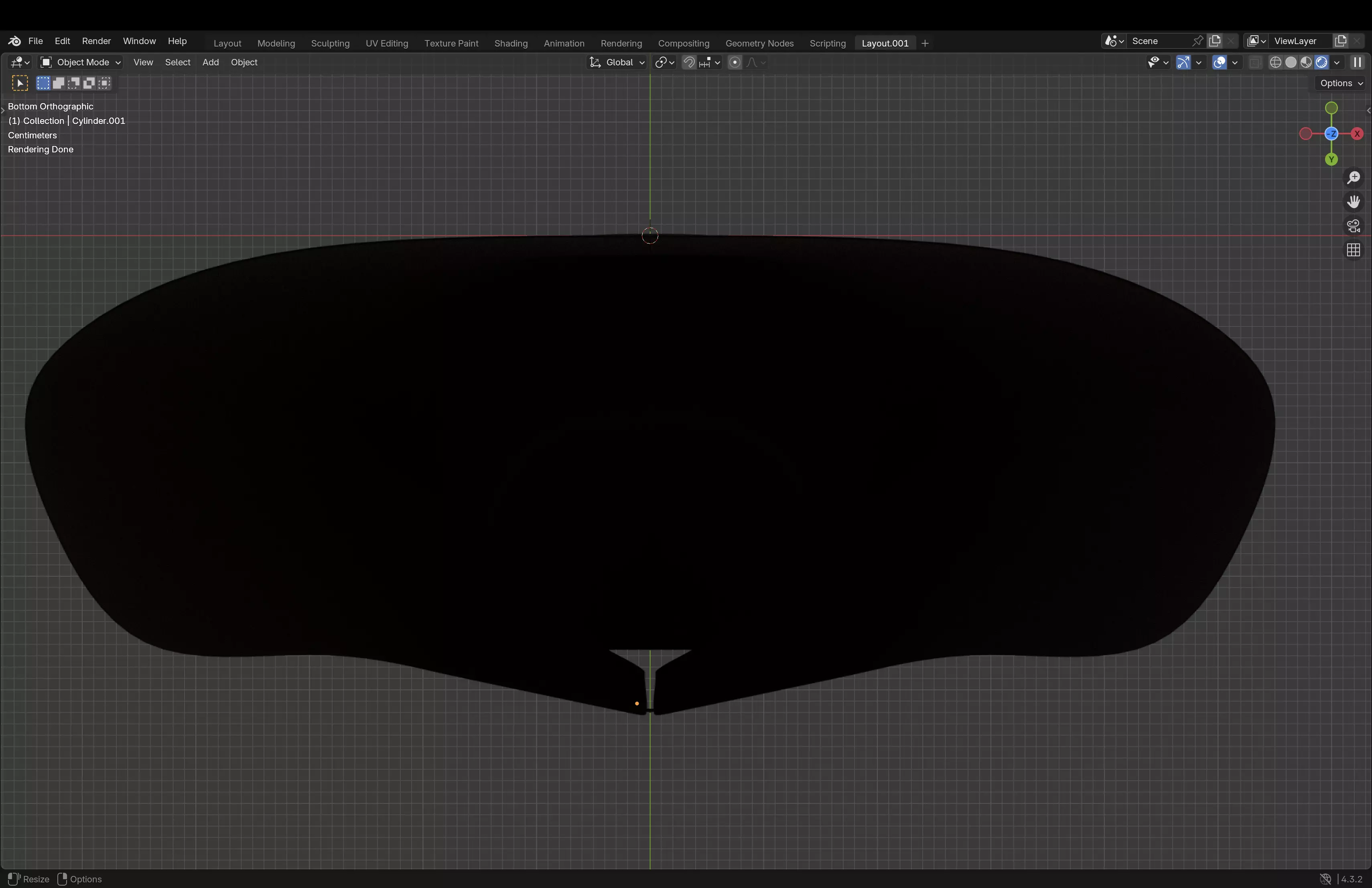Toggle the camera view icon
1372x888 pixels.
1353,226
